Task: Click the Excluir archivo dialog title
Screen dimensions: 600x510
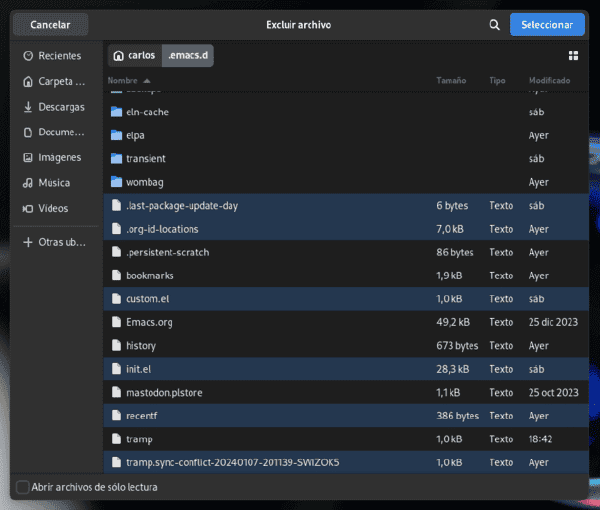Action: [x=298, y=25]
